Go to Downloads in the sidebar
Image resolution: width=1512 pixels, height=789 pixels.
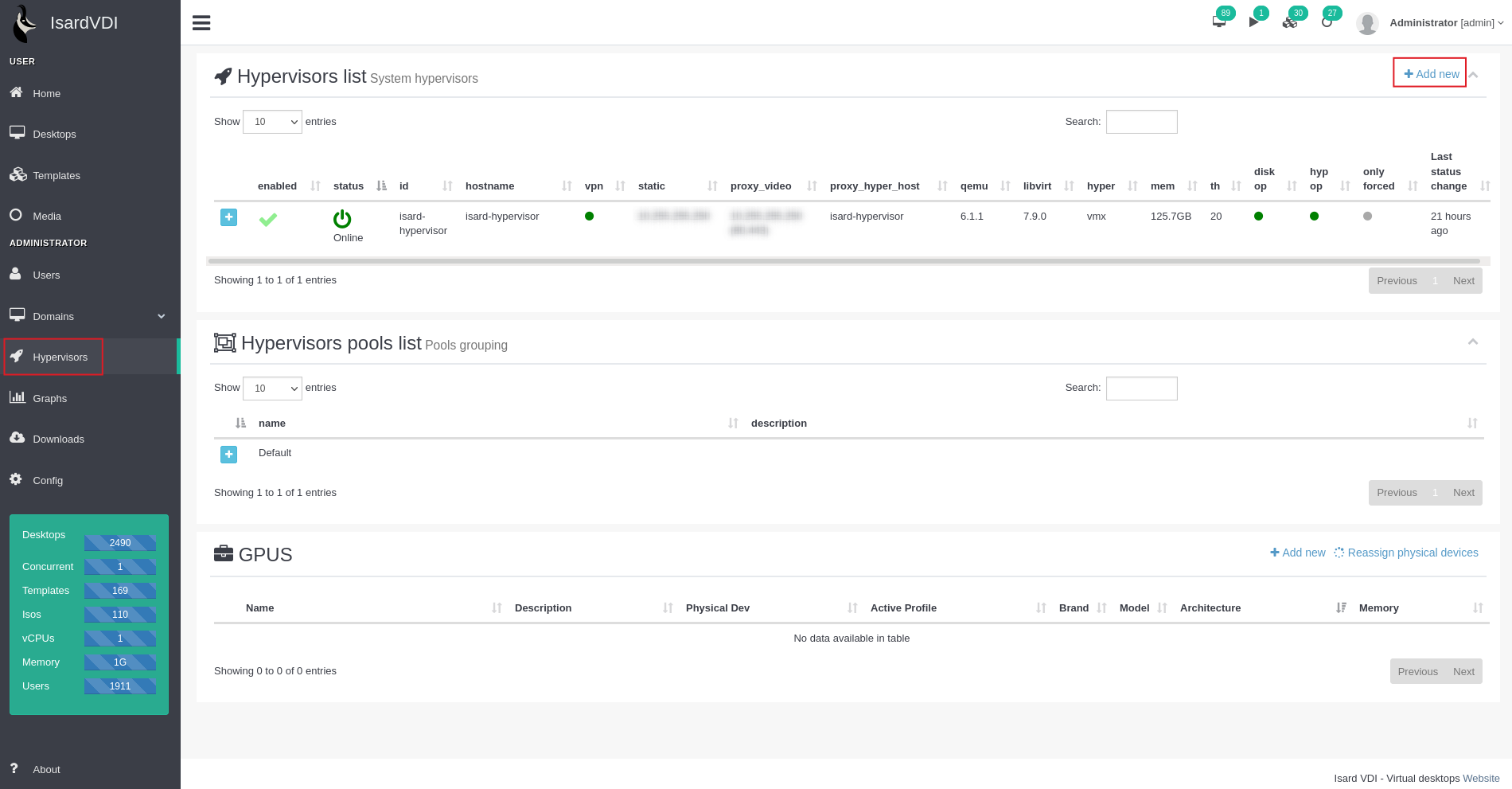click(58, 439)
